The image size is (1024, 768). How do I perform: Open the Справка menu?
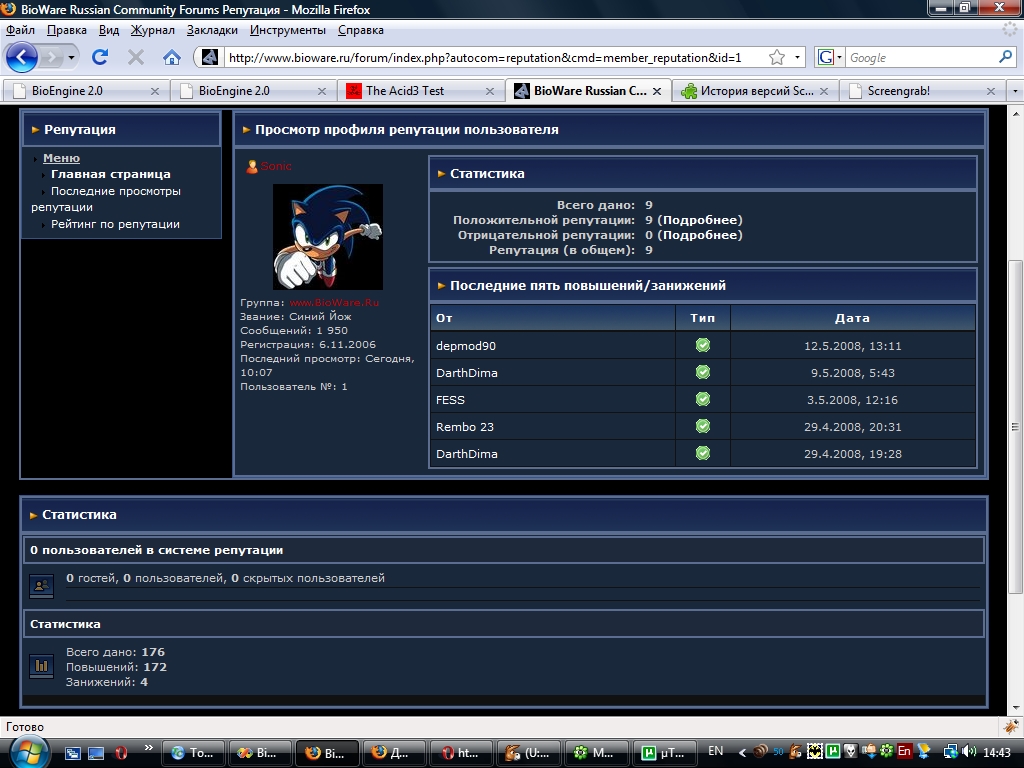[360, 30]
